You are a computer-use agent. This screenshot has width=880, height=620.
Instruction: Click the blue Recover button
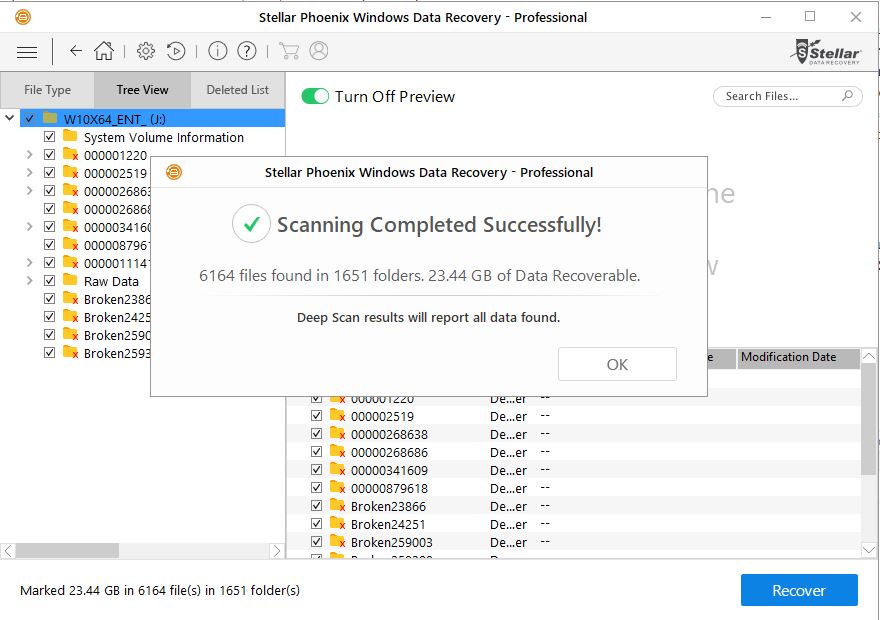[x=798, y=590]
